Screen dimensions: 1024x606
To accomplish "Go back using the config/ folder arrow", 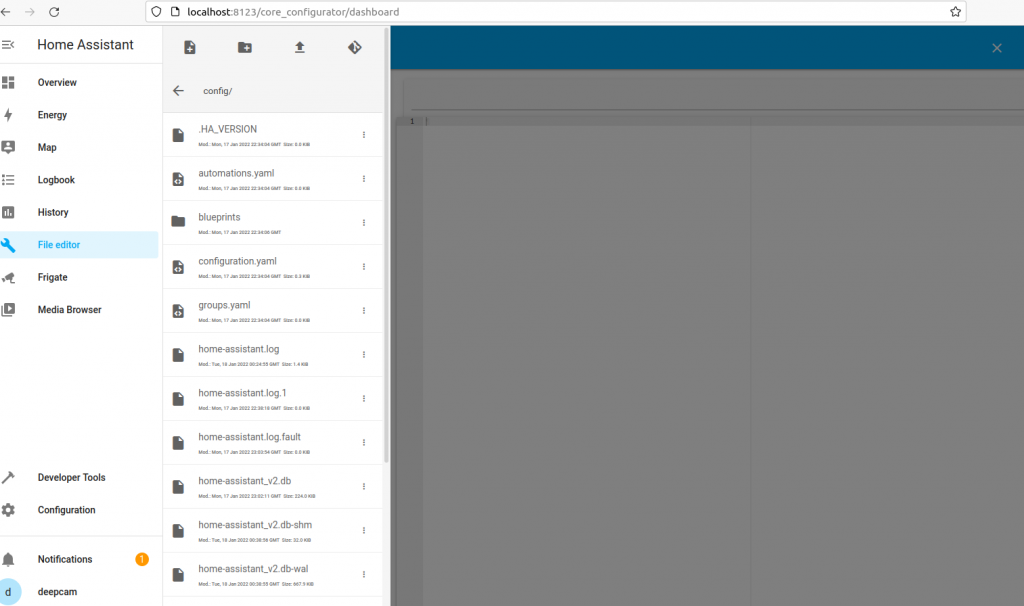I will (x=178, y=91).
